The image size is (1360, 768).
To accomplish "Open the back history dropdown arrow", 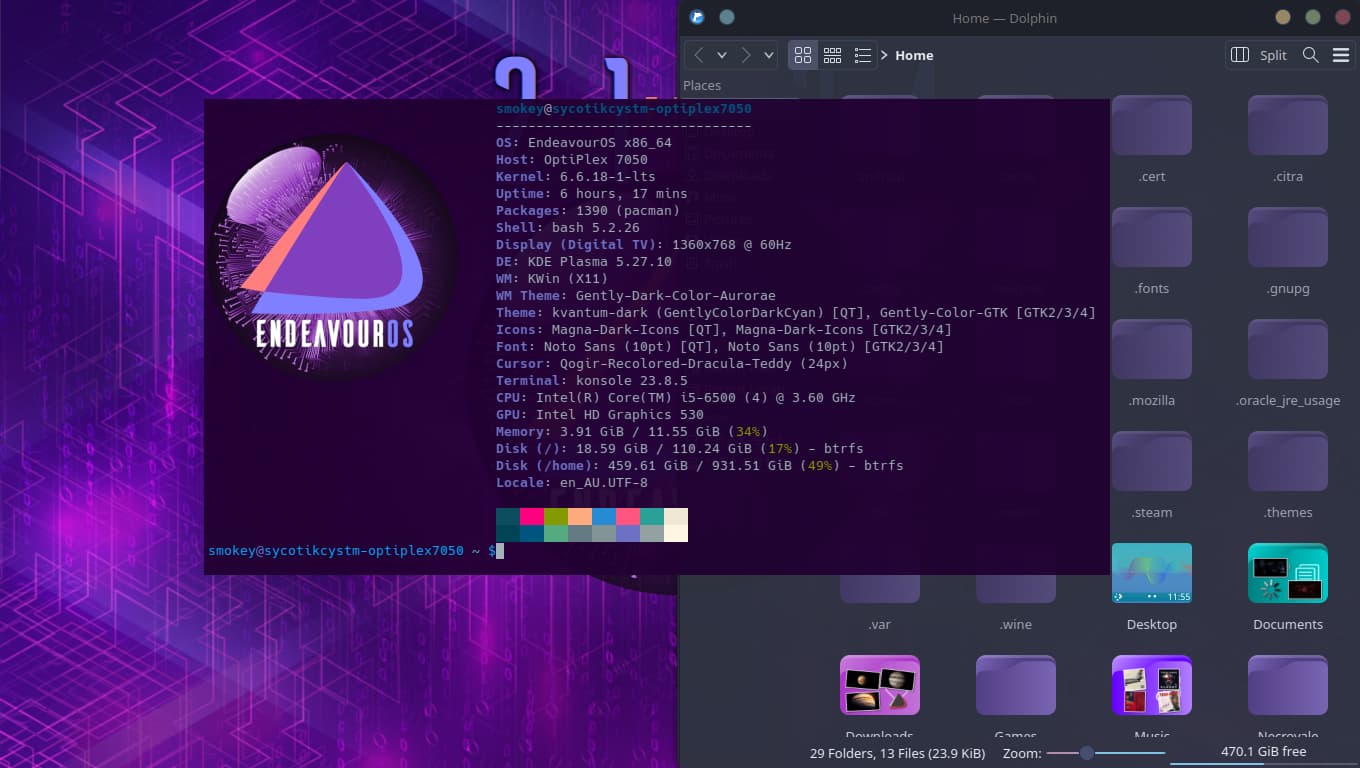I will point(721,55).
